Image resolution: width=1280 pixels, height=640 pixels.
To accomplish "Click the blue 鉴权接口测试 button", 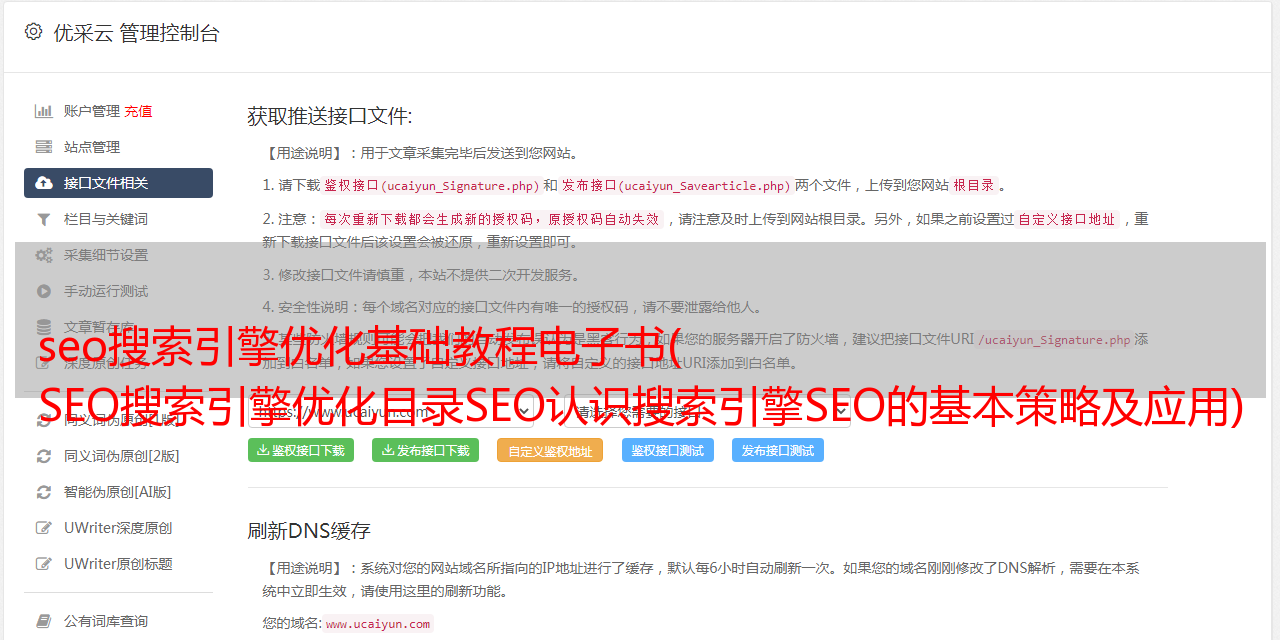I will pyautogui.click(x=668, y=450).
